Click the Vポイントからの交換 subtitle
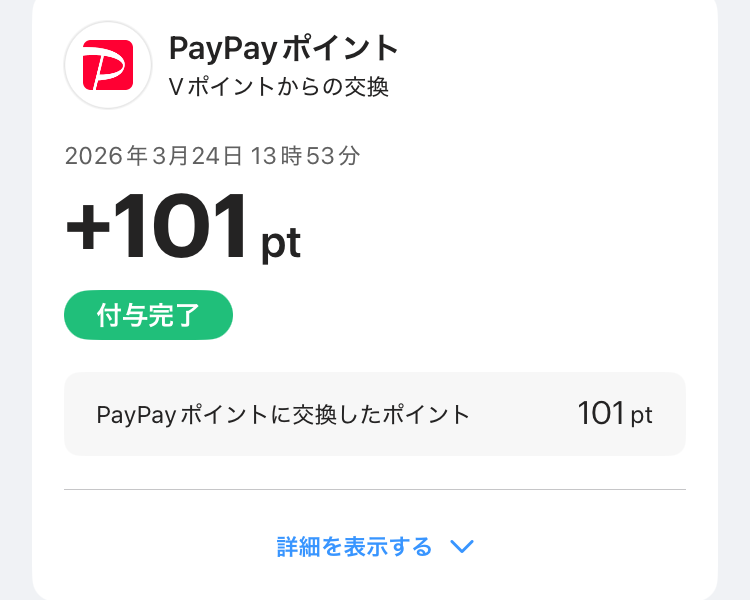Image resolution: width=750 pixels, height=600 pixels. (x=278, y=87)
